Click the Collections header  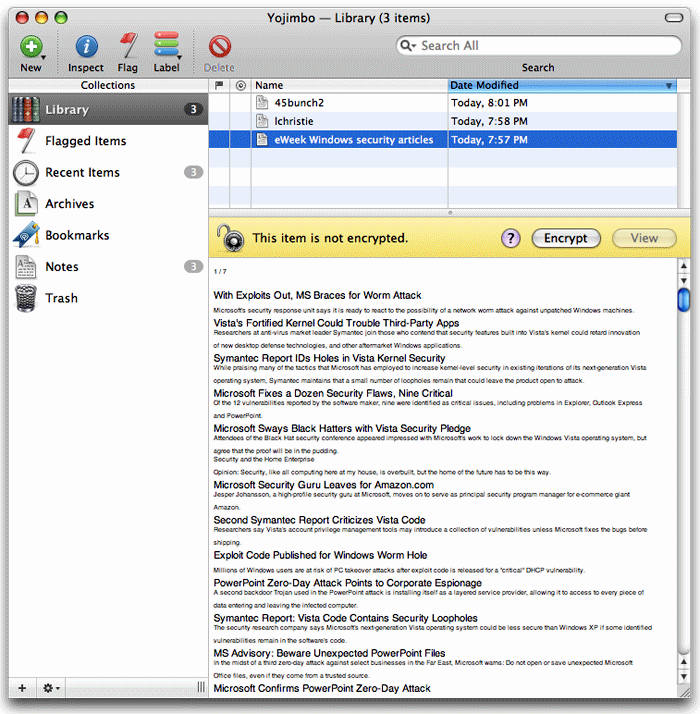[108, 85]
